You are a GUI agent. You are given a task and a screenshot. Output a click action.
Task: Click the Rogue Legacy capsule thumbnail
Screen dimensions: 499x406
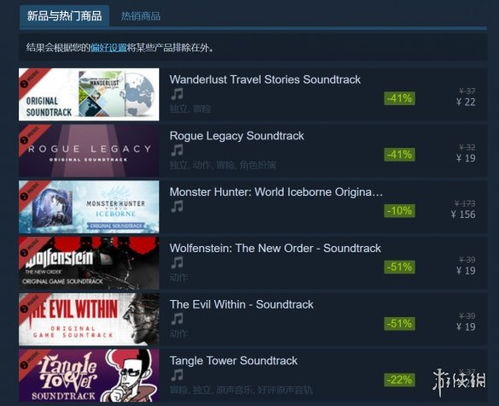(x=89, y=151)
